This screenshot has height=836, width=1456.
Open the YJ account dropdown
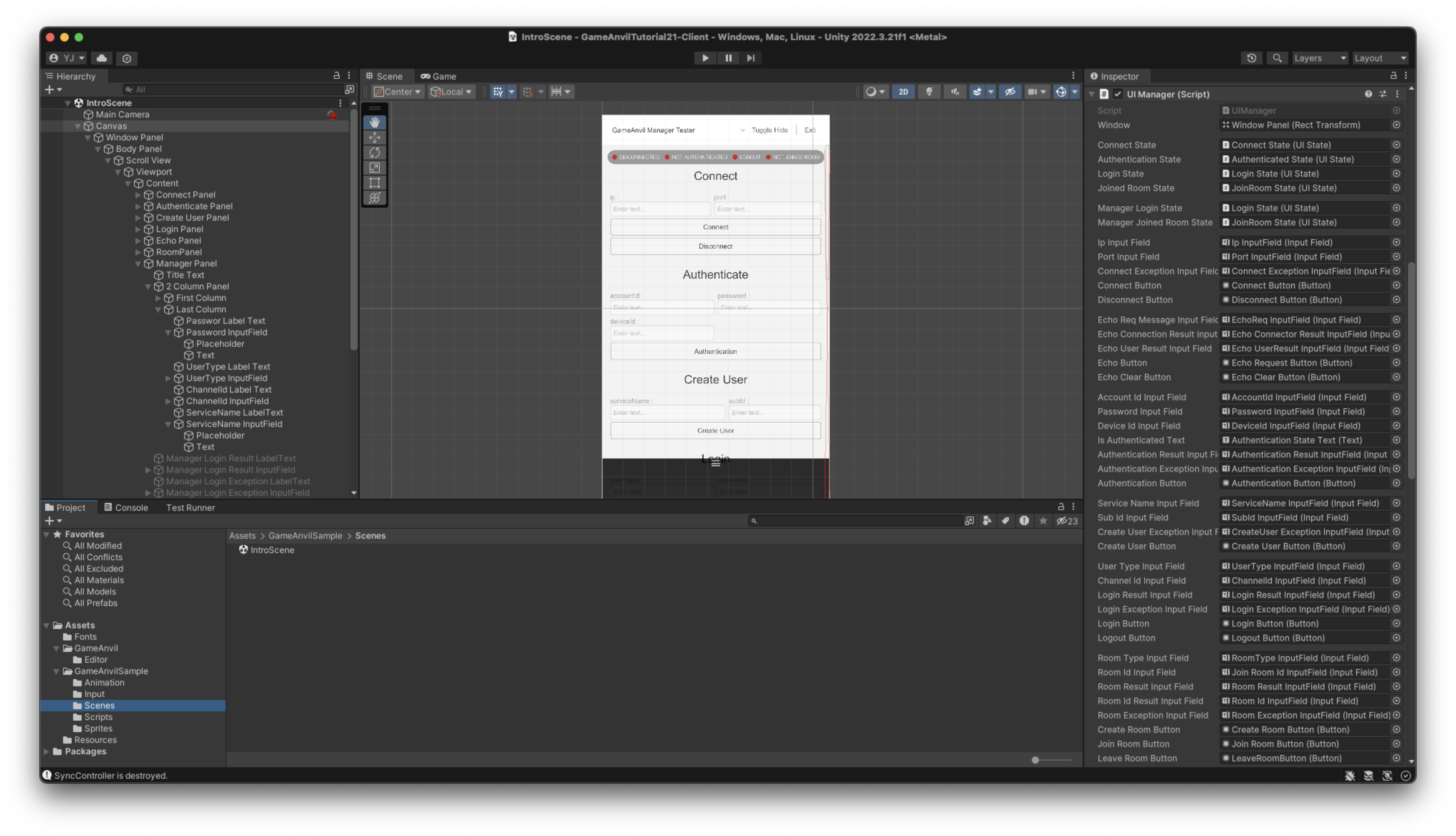(67, 58)
